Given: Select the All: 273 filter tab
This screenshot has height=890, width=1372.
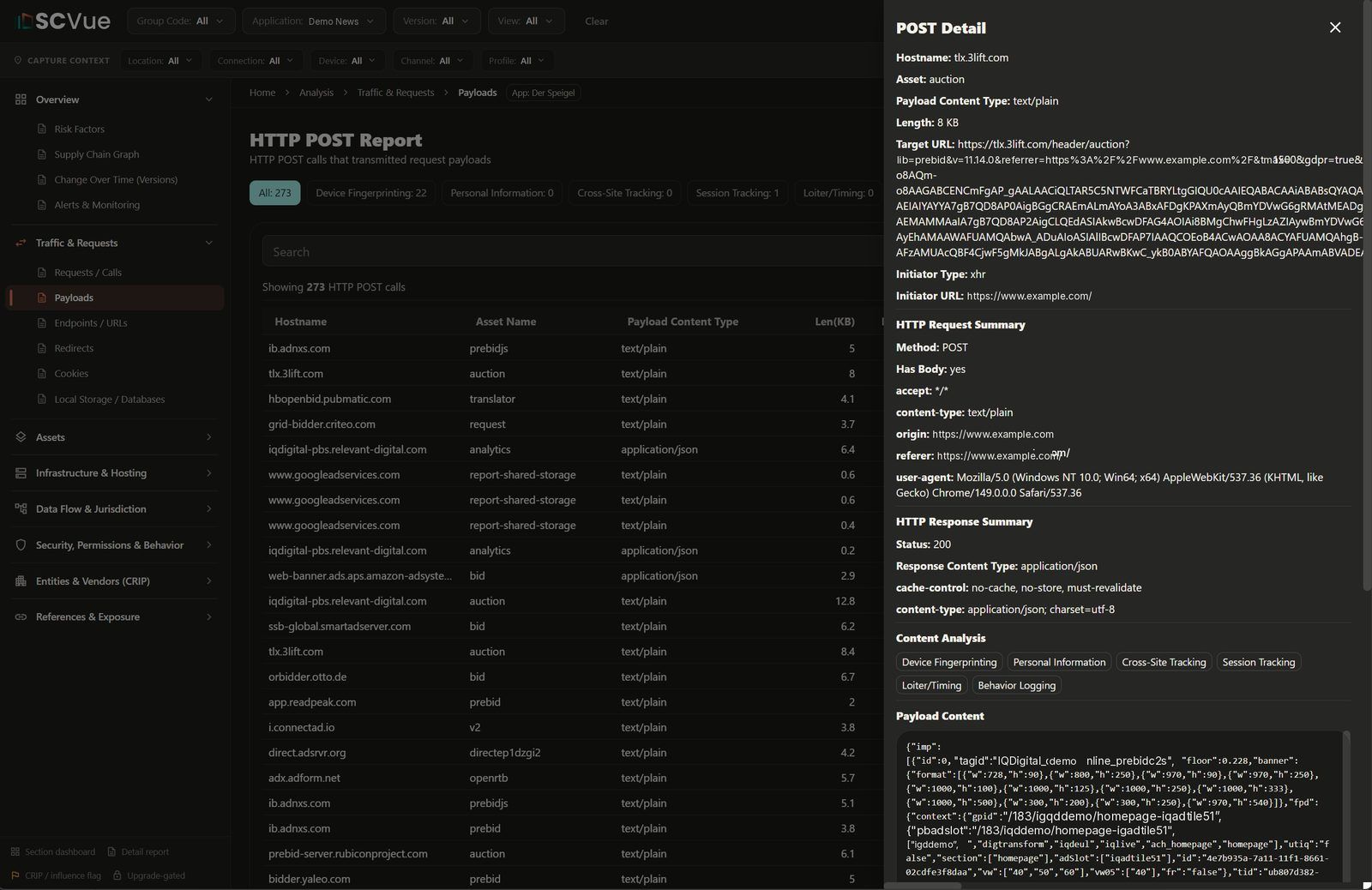Looking at the screenshot, I should coord(274,193).
